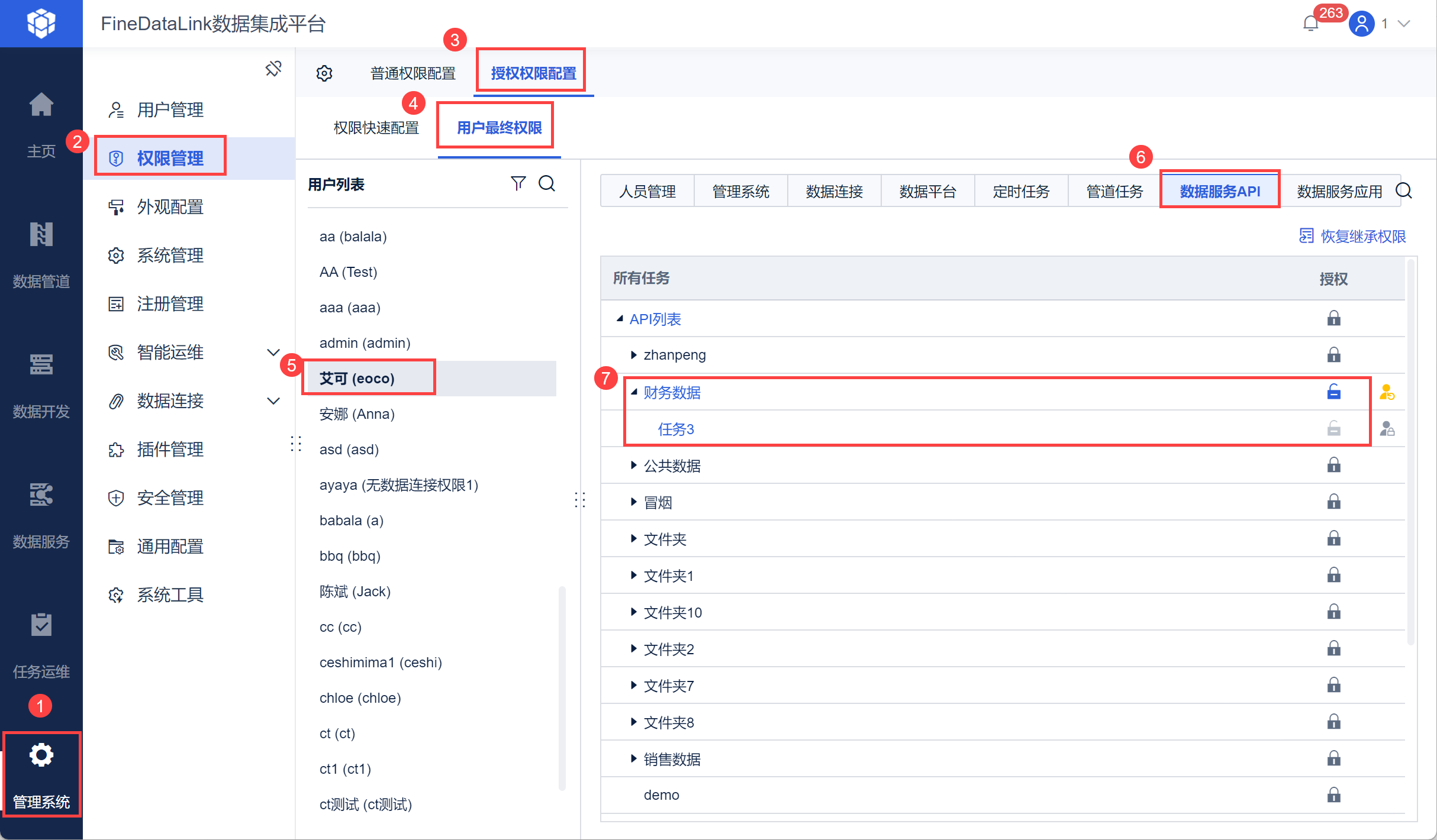
Task: Click the search icon in user list
Action: 547,184
